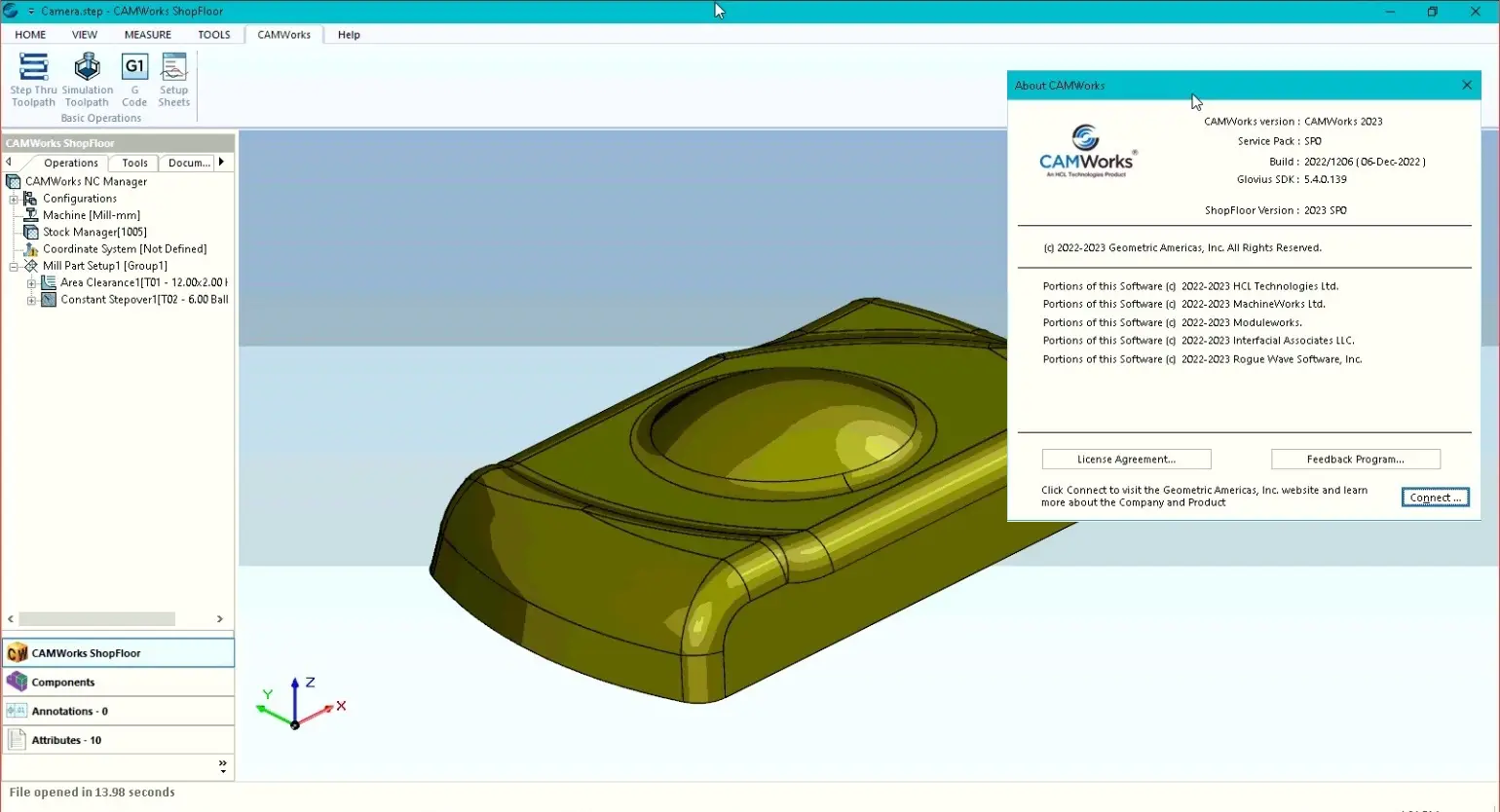Screen dimensions: 1500x812
Task: Switch to the Tools panel tab
Action: 135,163
